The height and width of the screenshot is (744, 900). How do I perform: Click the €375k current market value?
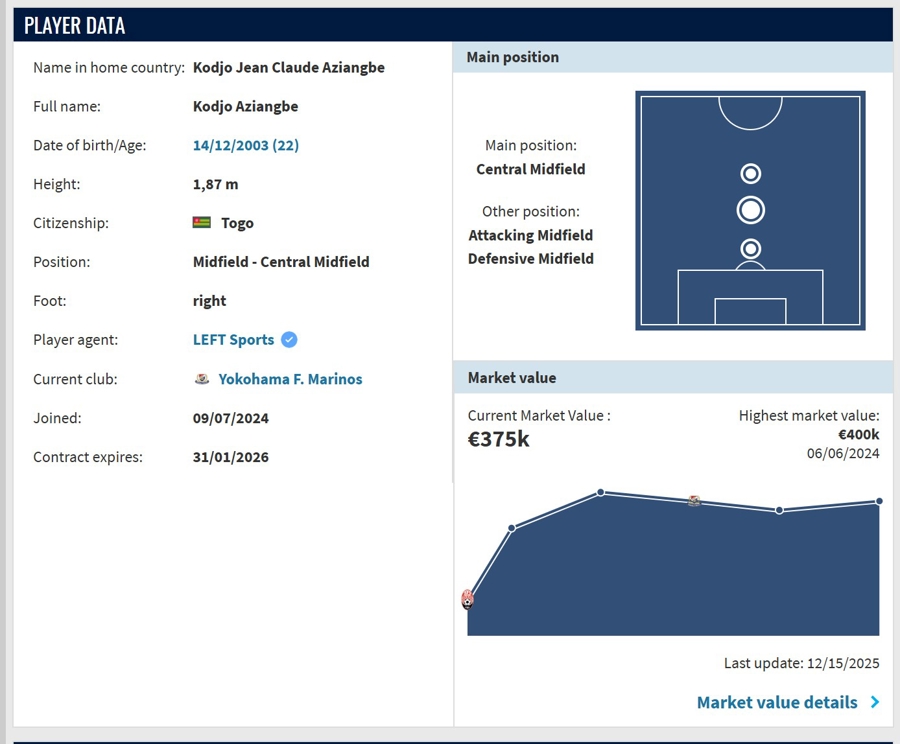tap(498, 438)
